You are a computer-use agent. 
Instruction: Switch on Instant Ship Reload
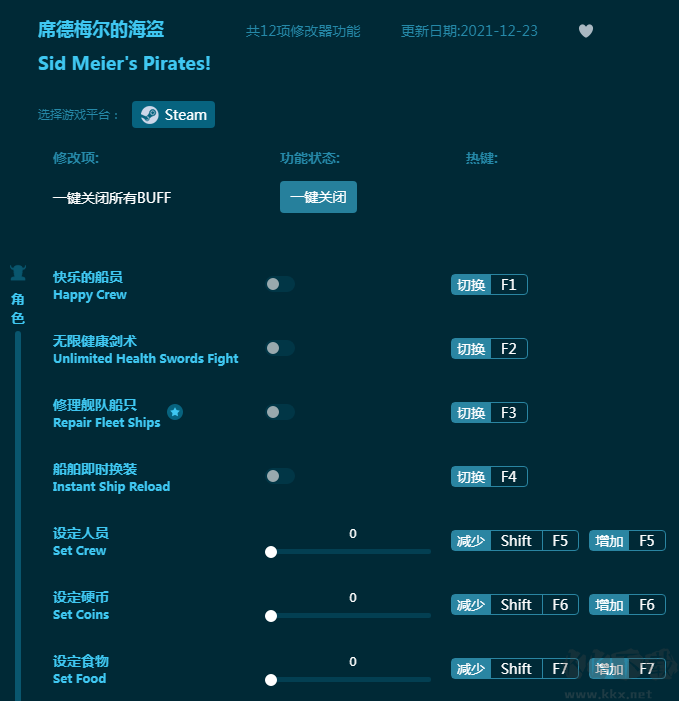pyautogui.click(x=280, y=476)
